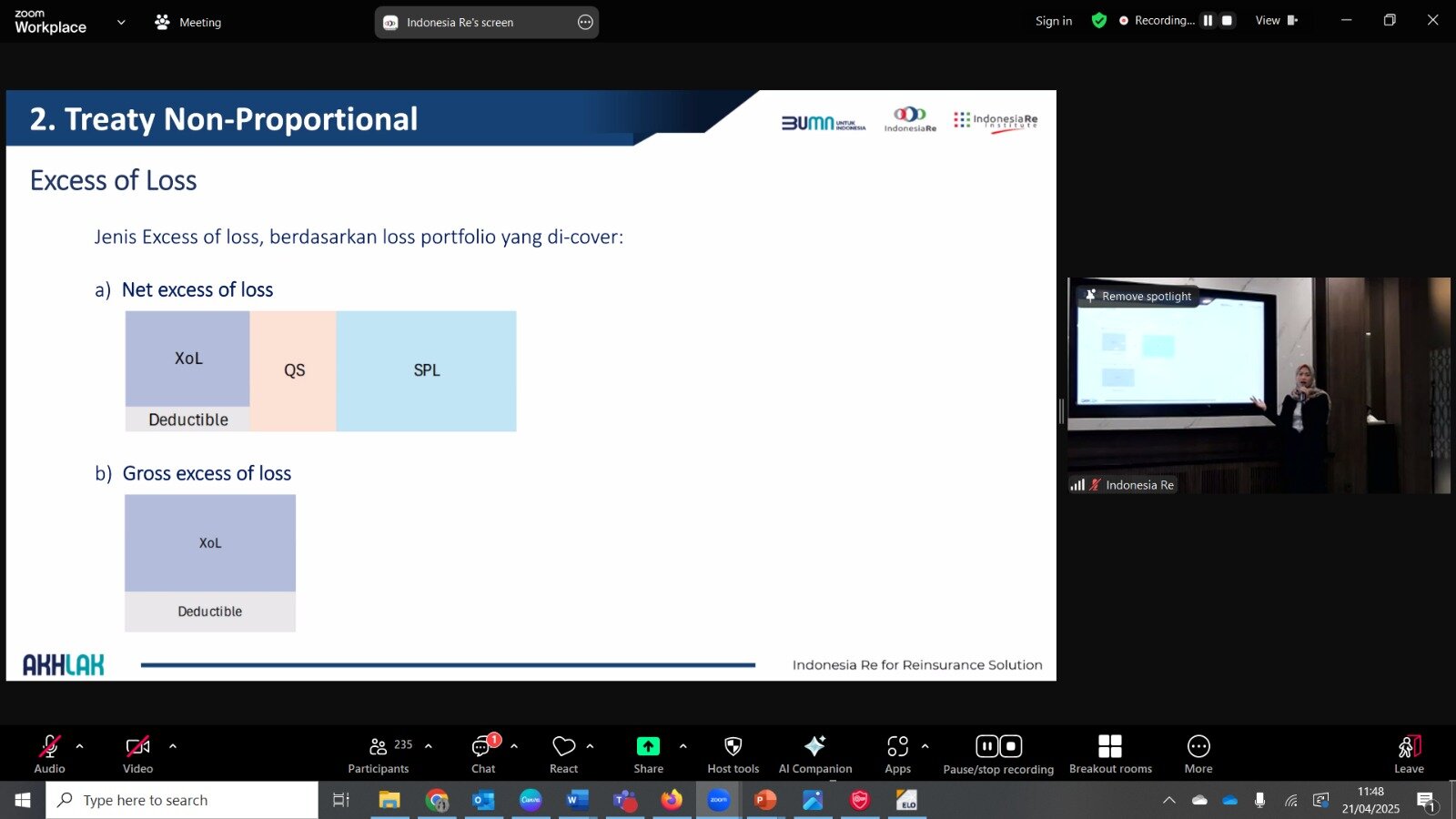Open the ELO app from the taskbar
Viewport: 1456px width, 819px height.
point(906,800)
